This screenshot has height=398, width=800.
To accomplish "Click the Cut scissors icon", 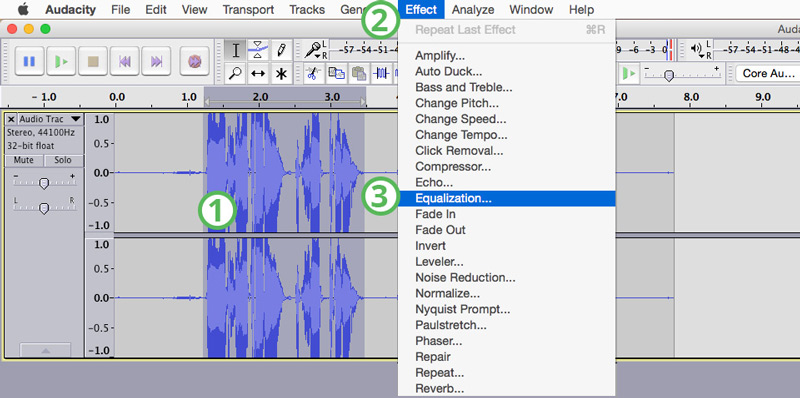I will point(312,73).
